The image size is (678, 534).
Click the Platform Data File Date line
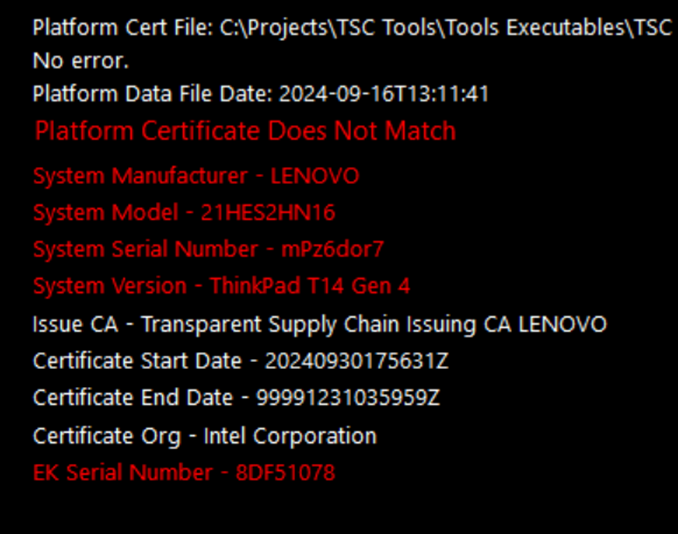(261, 94)
